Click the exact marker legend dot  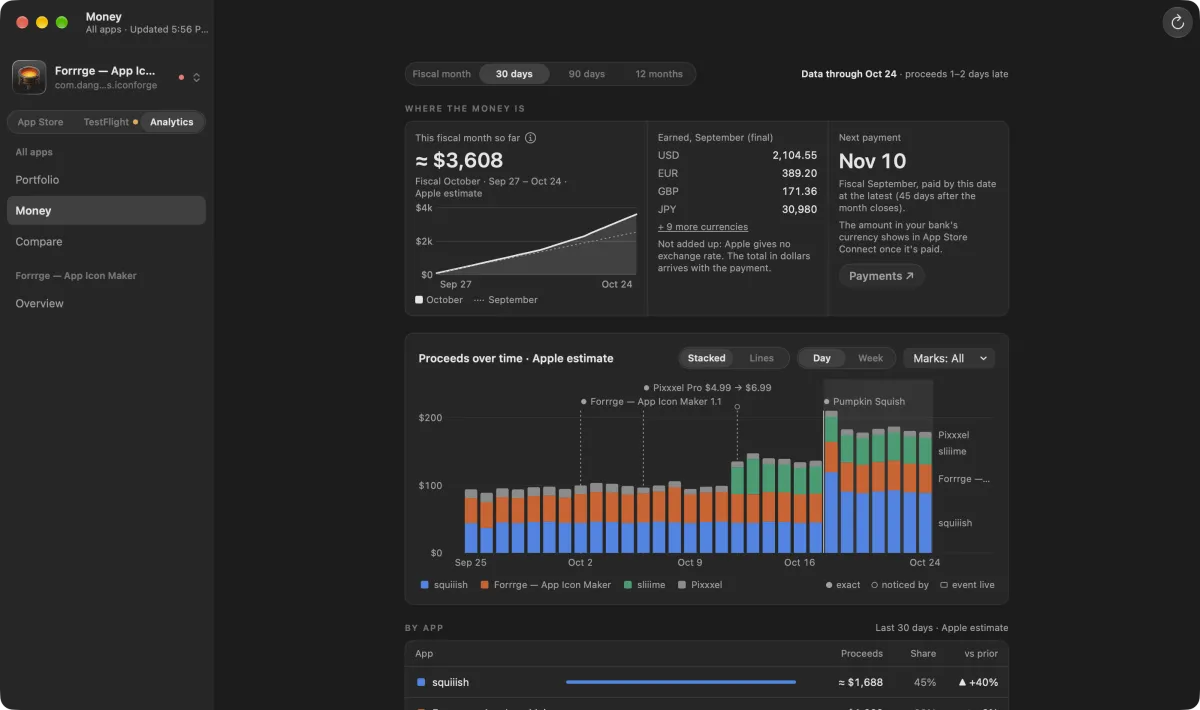point(829,585)
